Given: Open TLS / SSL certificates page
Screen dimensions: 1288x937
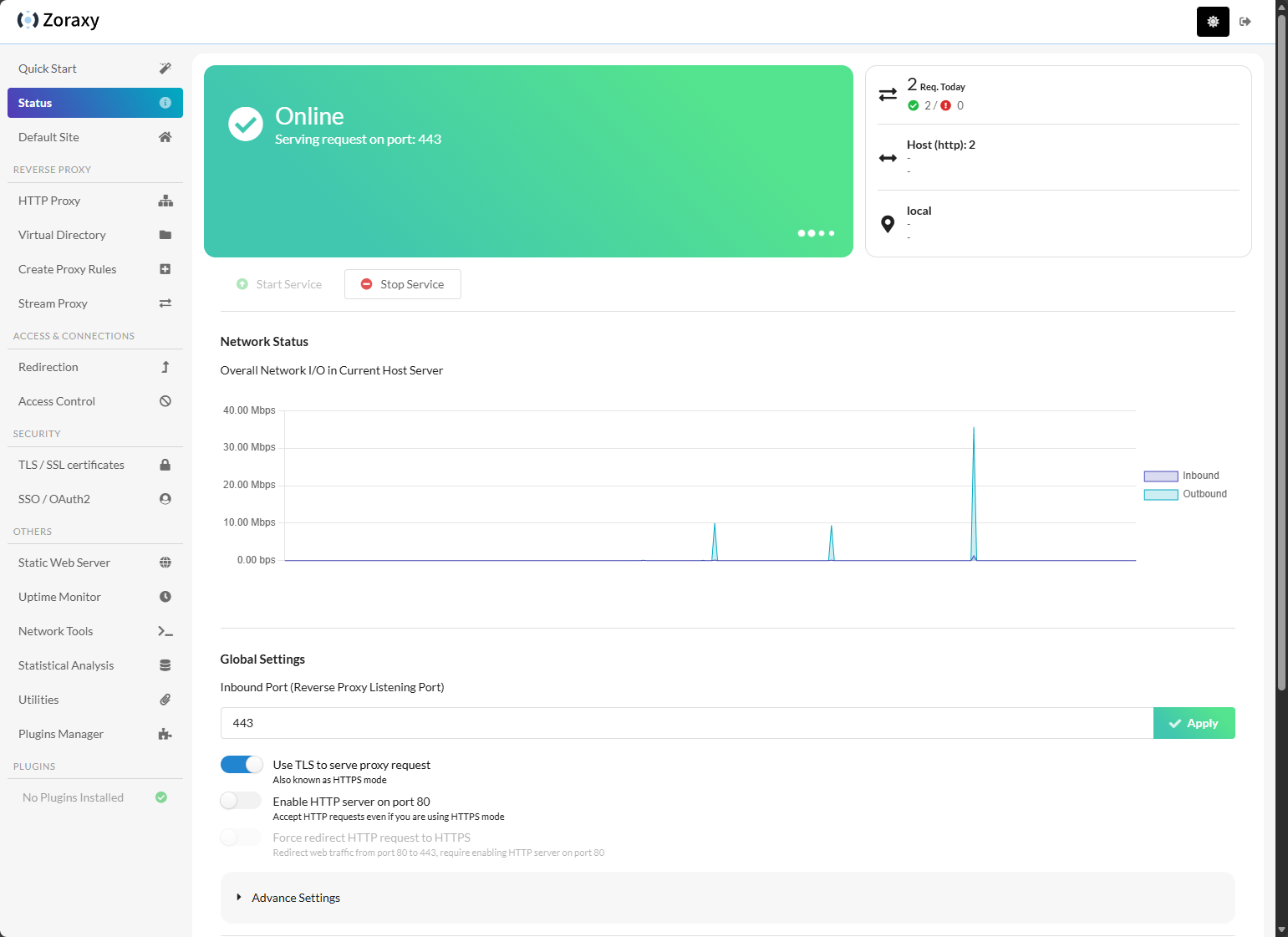Looking at the screenshot, I should click(x=95, y=465).
